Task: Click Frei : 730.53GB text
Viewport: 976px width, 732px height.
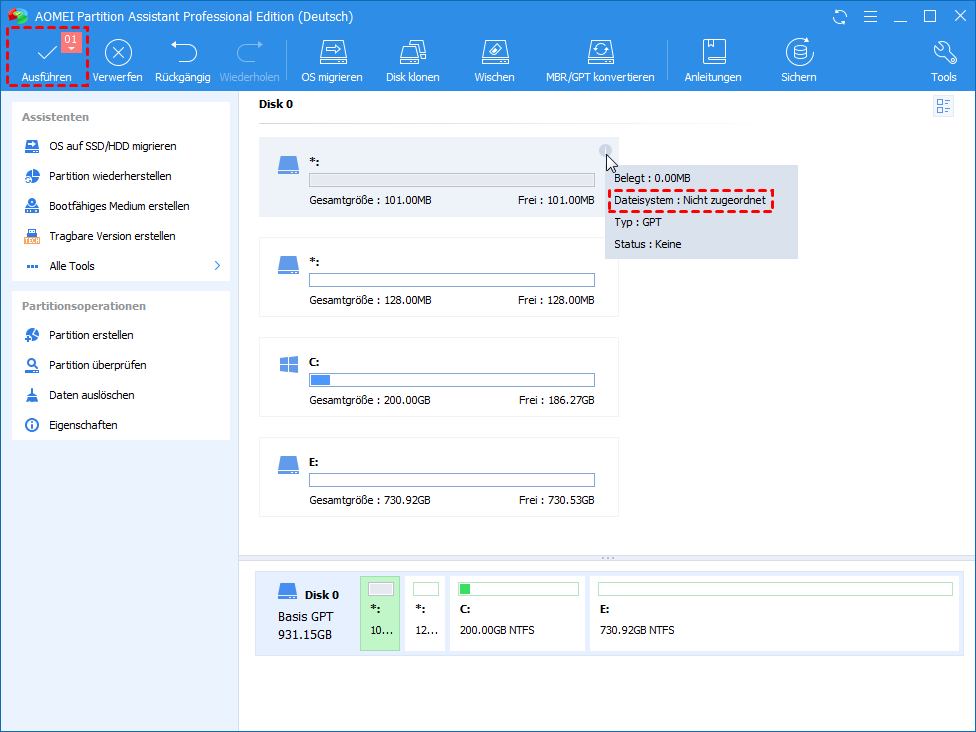Action: (556, 500)
